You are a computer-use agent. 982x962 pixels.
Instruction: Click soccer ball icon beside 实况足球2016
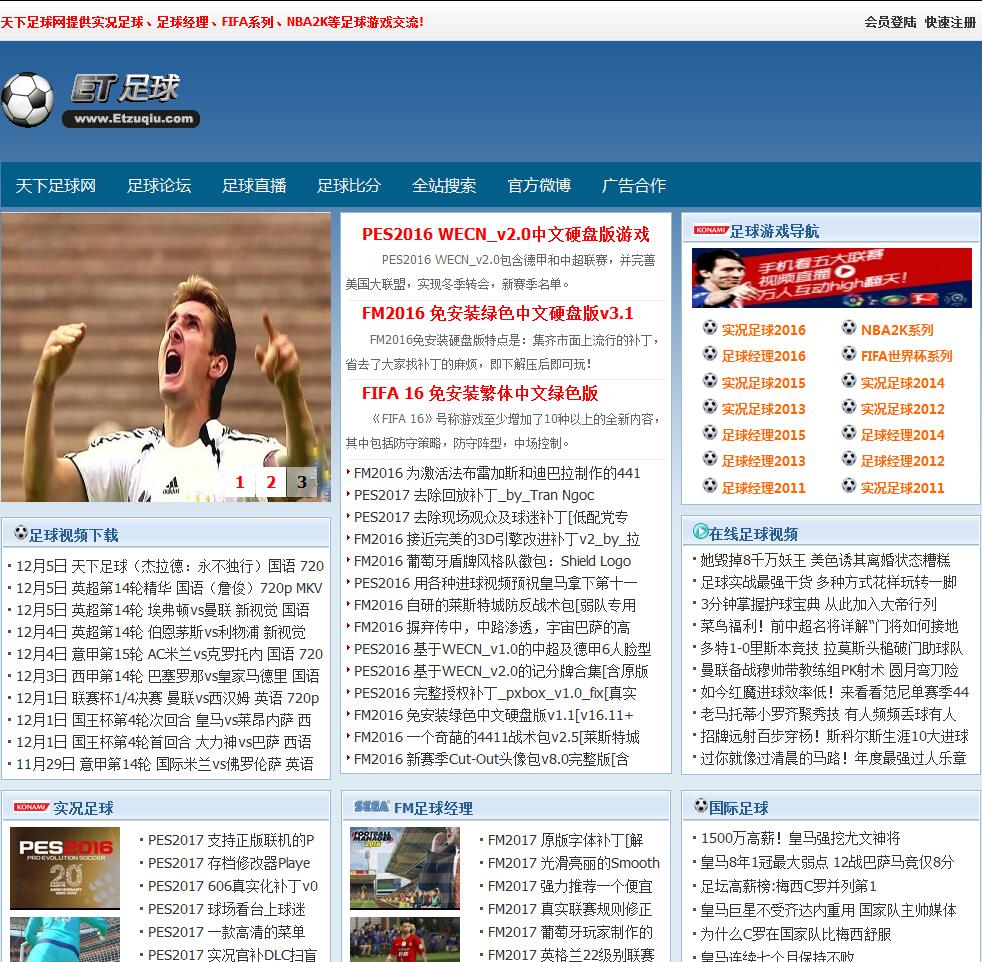[710, 328]
